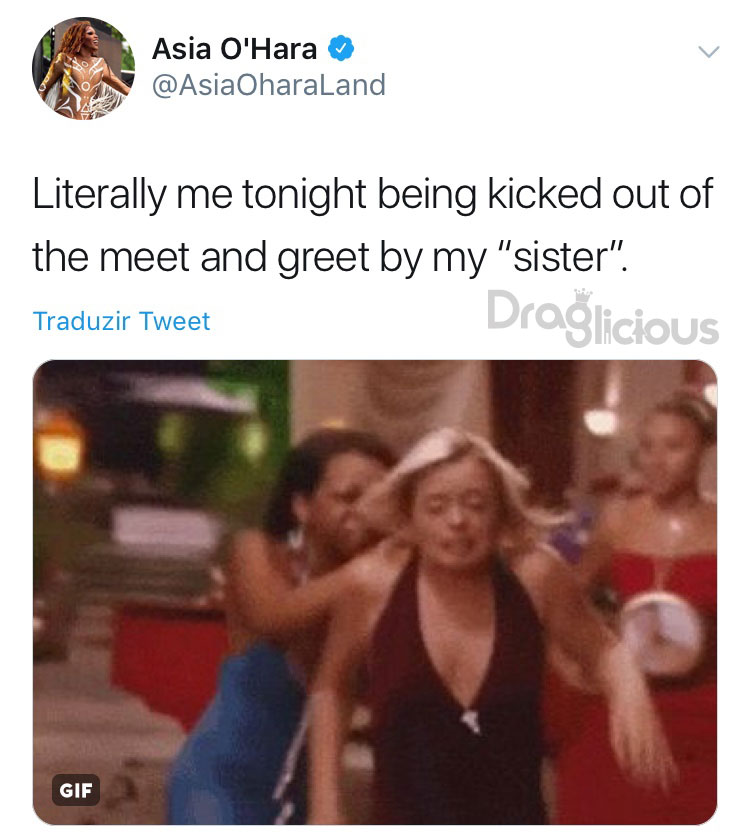Click the Traduzir Tweet link
Screen dimensions: 750x832
point(122,321)
